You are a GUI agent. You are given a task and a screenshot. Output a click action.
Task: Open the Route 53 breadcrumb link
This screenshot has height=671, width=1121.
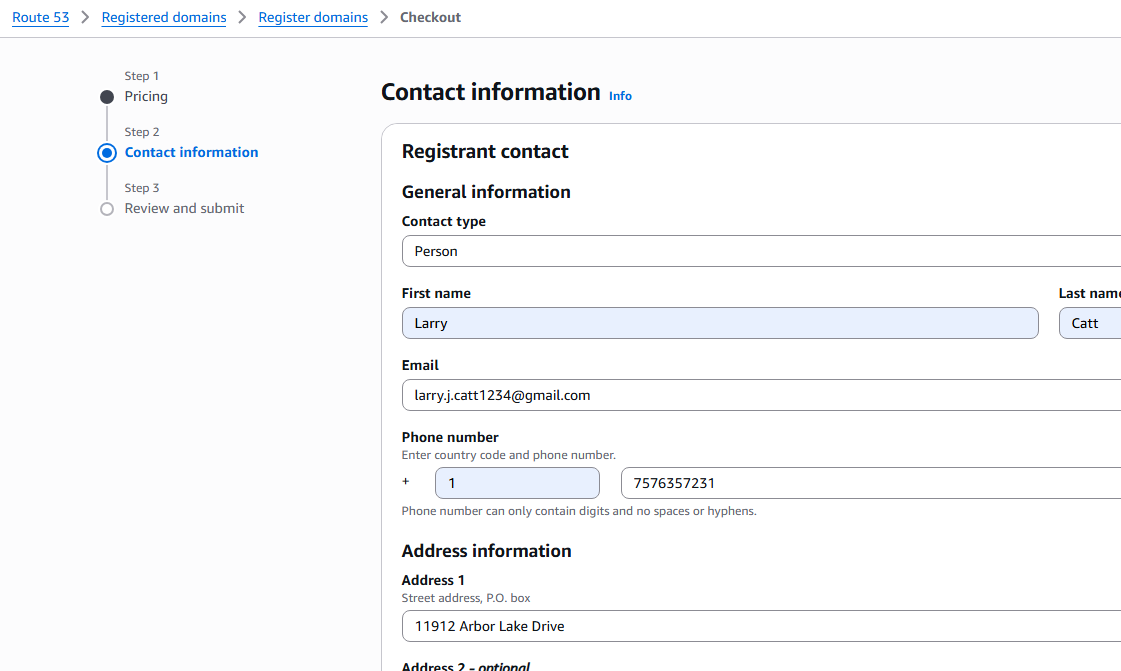pyautogui.click(x=41, y=17)
